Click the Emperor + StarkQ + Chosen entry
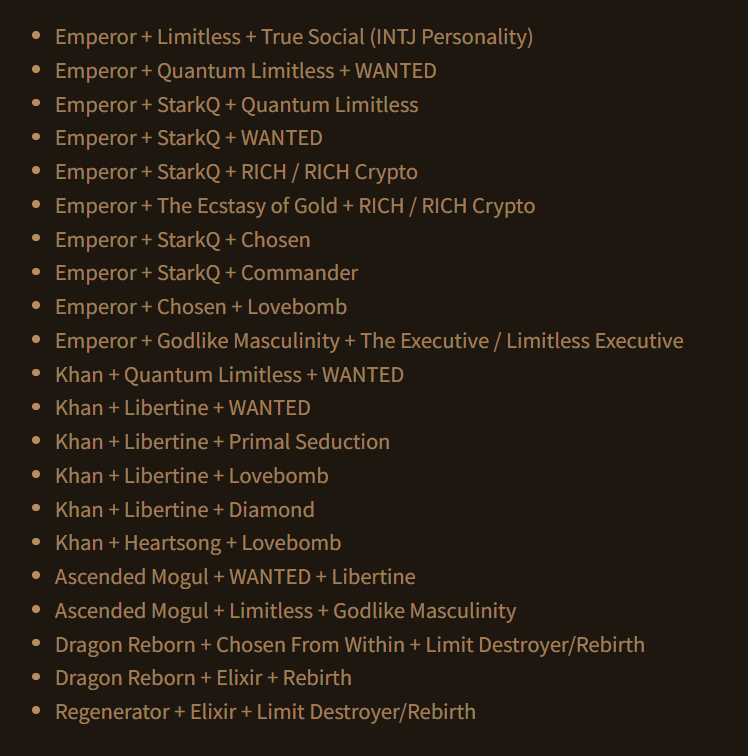This screenshot has height=756, width=748. (x=183, y=240)
